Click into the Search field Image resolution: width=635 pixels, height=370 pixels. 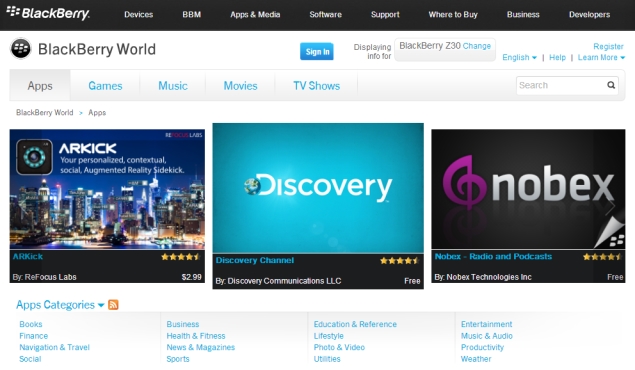[x=561, y=85]
